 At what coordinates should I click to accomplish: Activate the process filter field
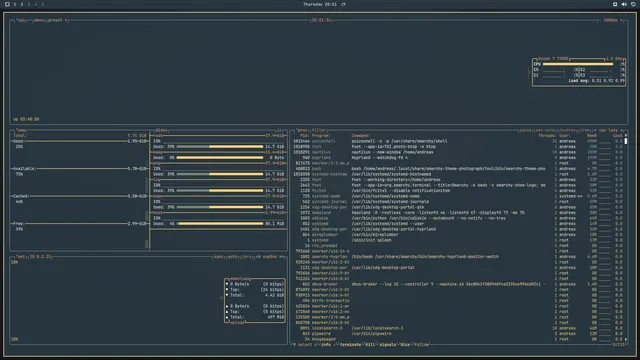point(319,130)
